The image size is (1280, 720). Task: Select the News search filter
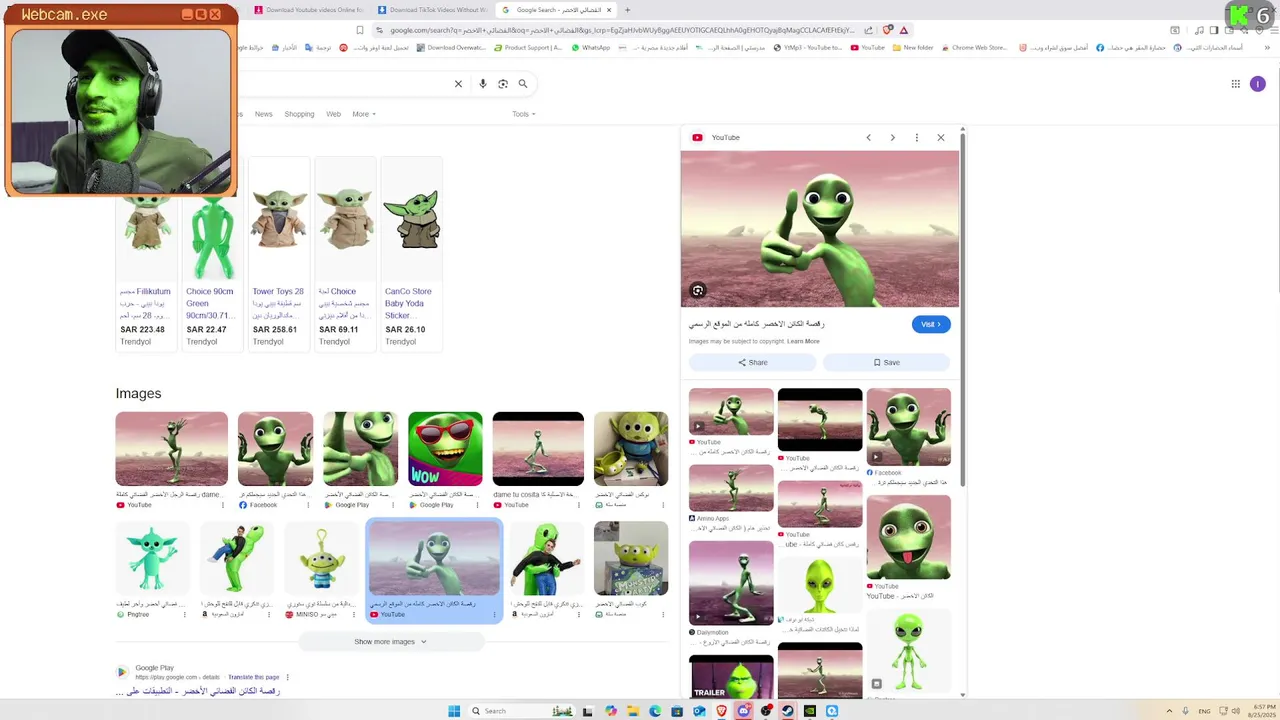(263, 114)
